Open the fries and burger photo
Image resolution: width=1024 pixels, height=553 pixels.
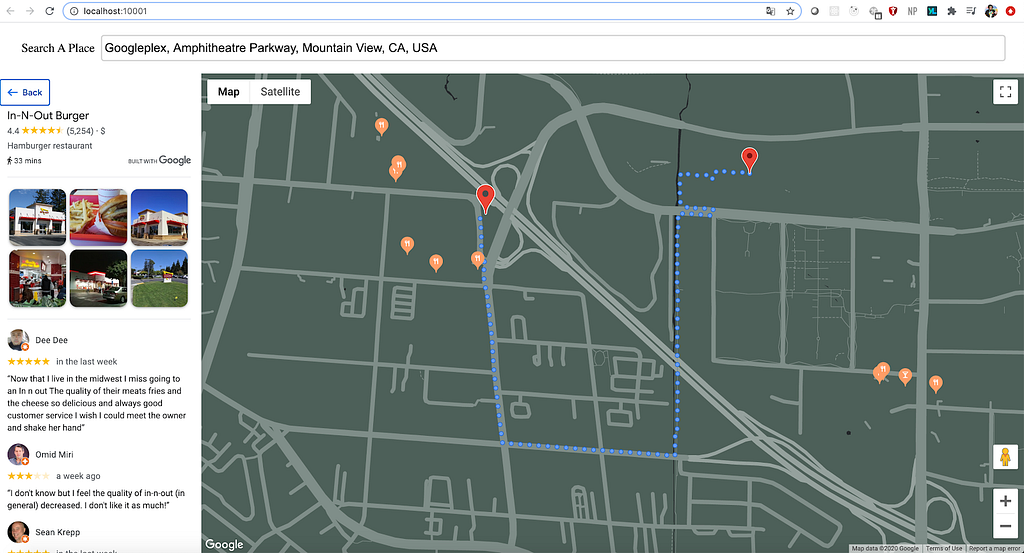(98, 217)
